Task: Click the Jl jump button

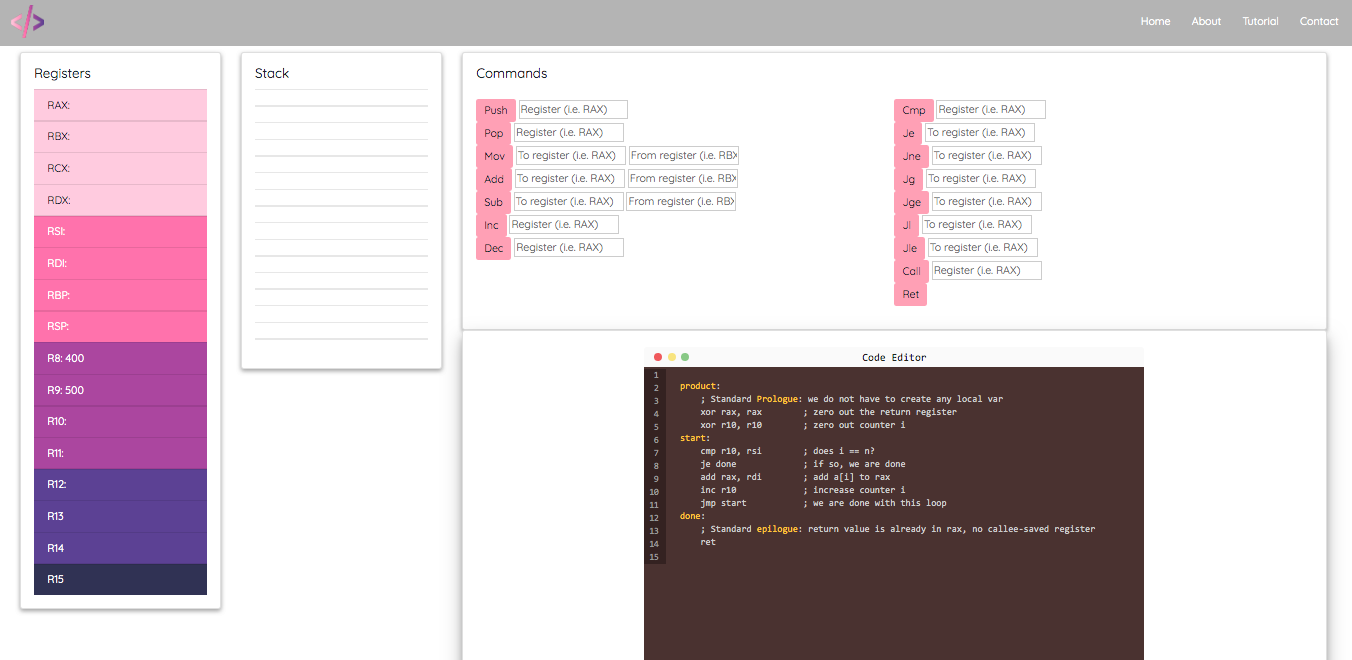Action: 907,225
